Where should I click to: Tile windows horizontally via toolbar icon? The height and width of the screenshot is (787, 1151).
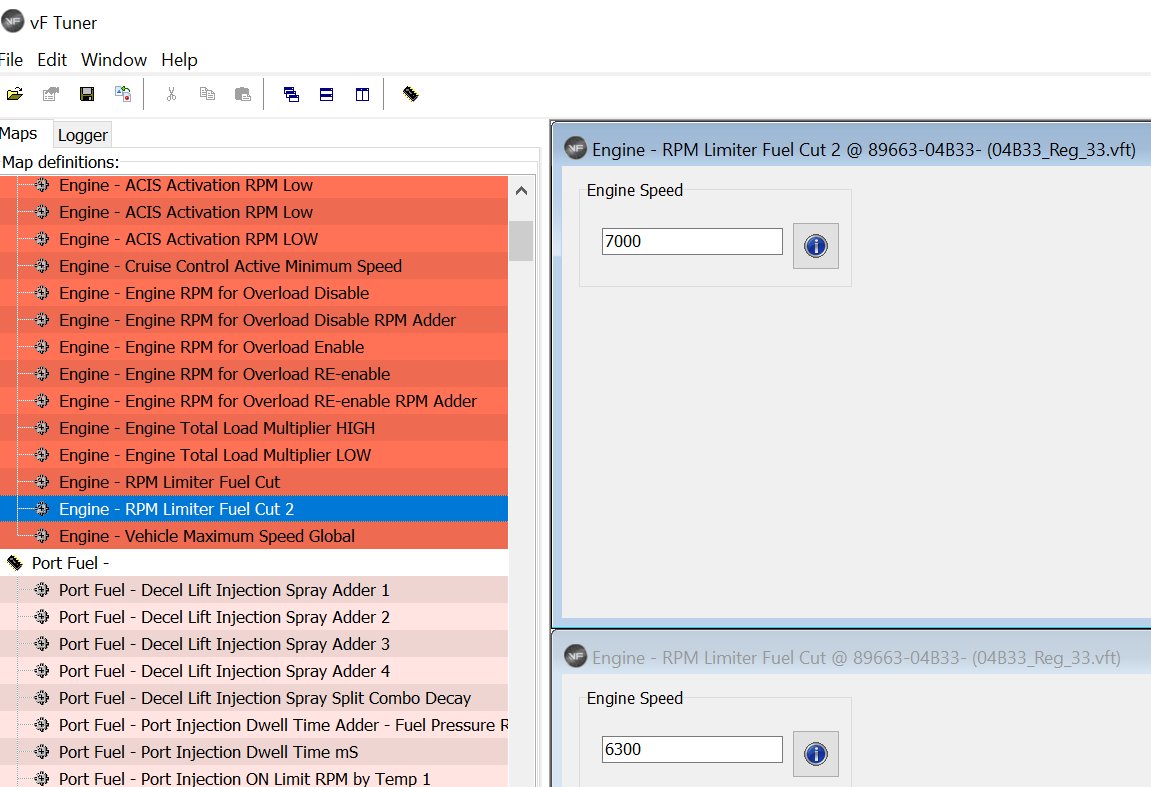pos(327,94)
